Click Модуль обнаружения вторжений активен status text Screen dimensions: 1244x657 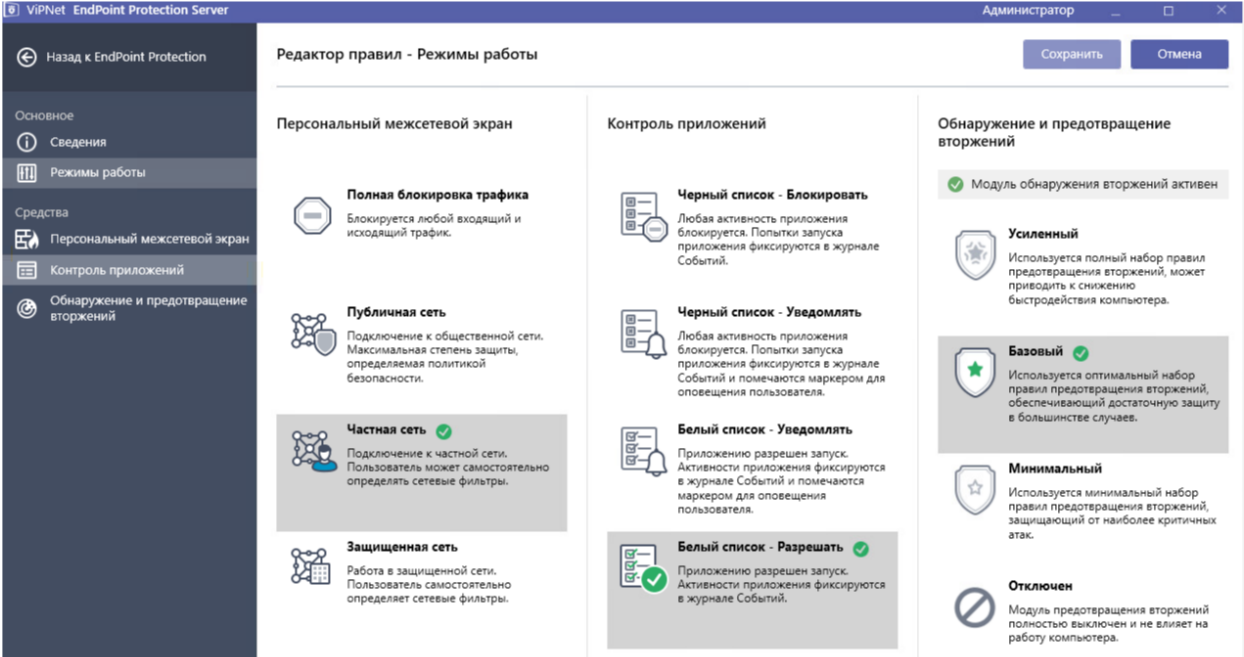click(x=1094, y=184)
